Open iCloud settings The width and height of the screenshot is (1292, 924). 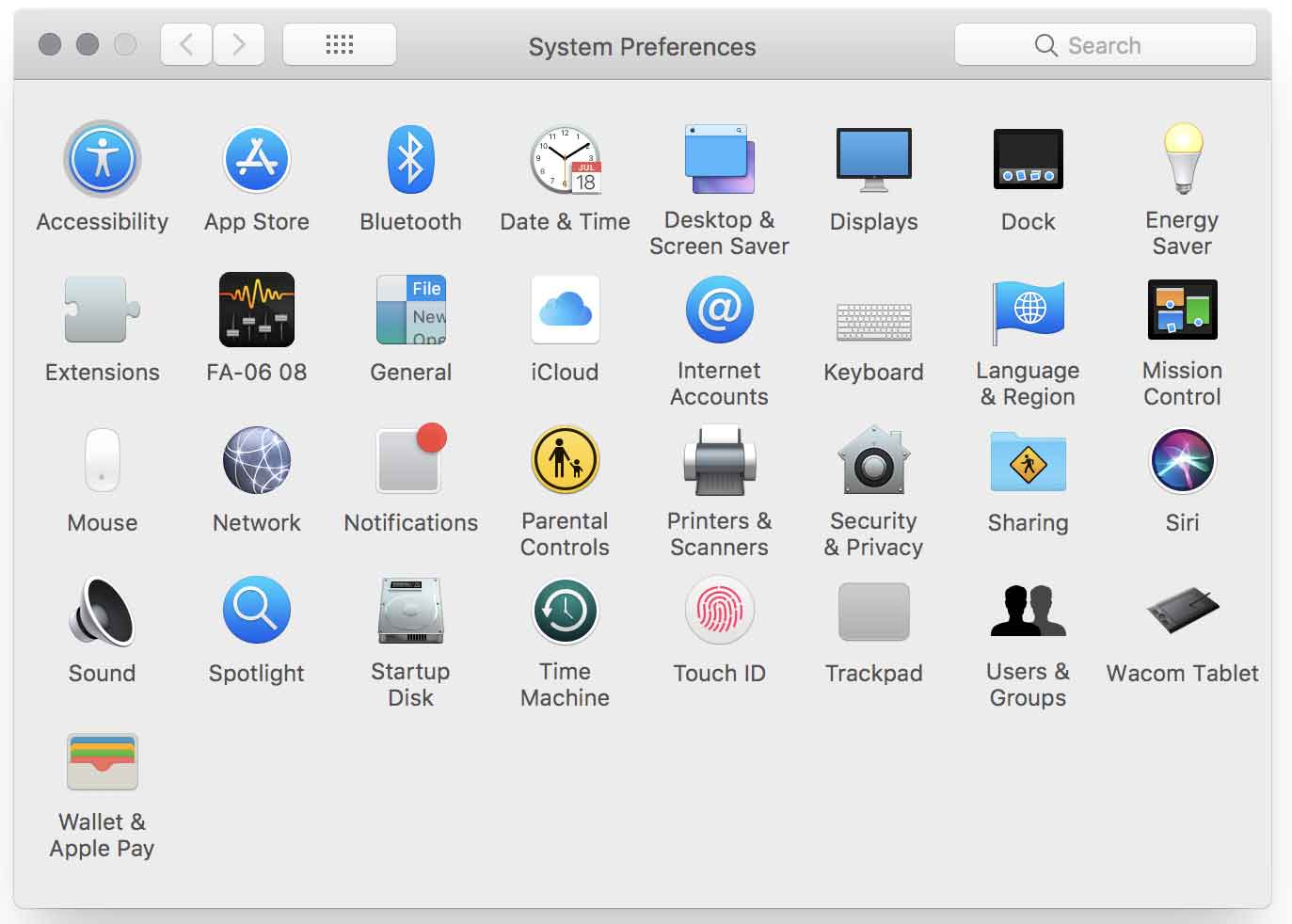point(566,310)
